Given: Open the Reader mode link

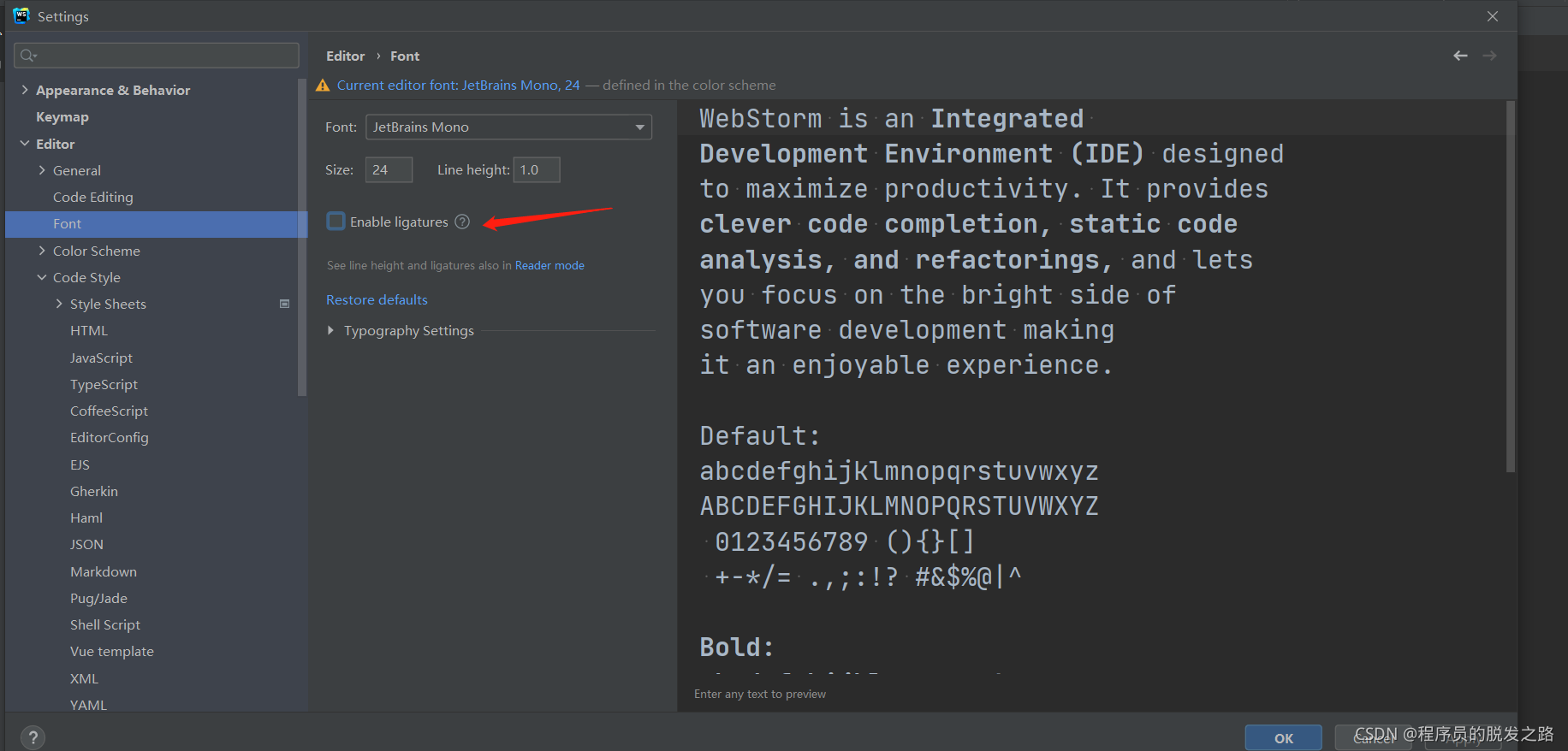Looking at the screenshot, I should pyautogui.click(x=549, y=265).
